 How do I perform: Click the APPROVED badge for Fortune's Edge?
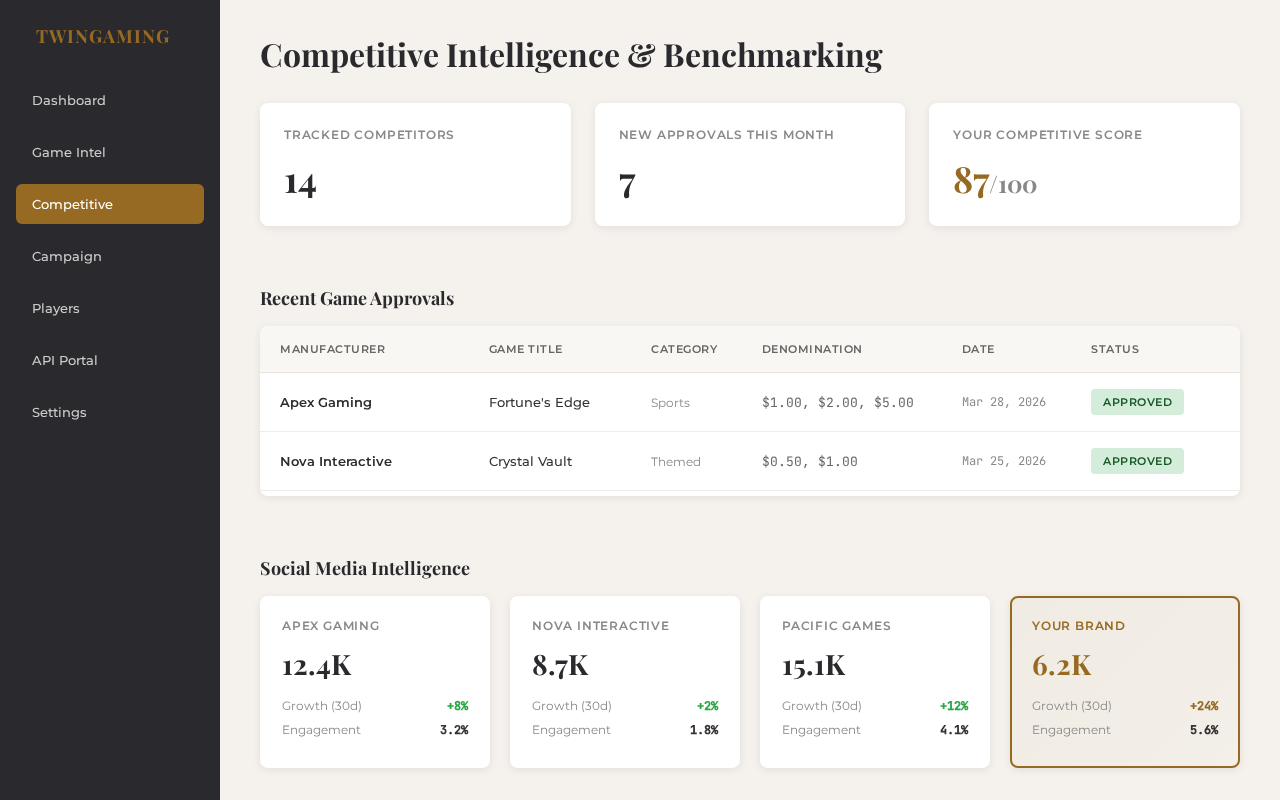(1137, 401)
